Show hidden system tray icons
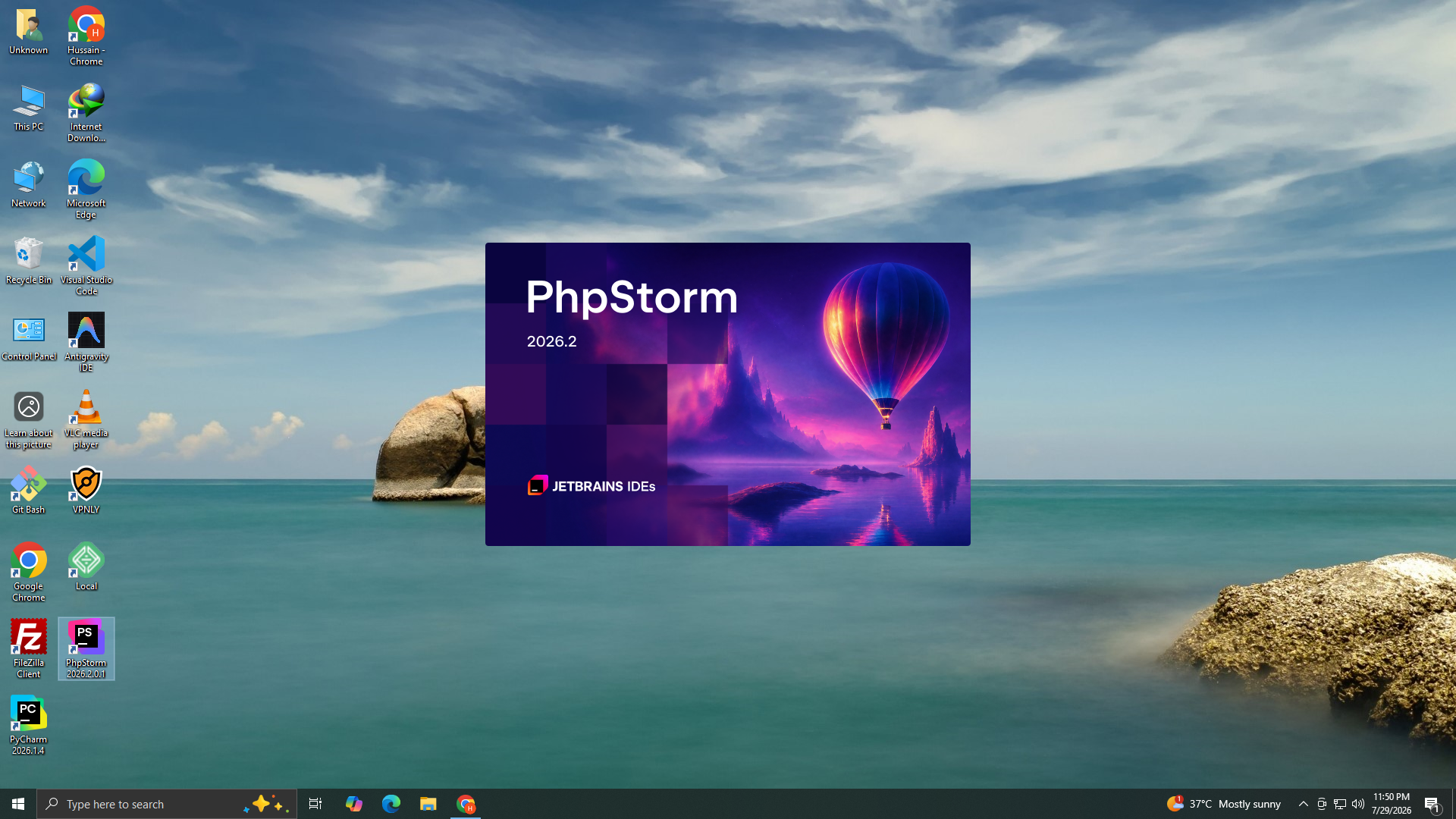The height and width of the screenshot is (819, 1456). tap(1304, 804)
